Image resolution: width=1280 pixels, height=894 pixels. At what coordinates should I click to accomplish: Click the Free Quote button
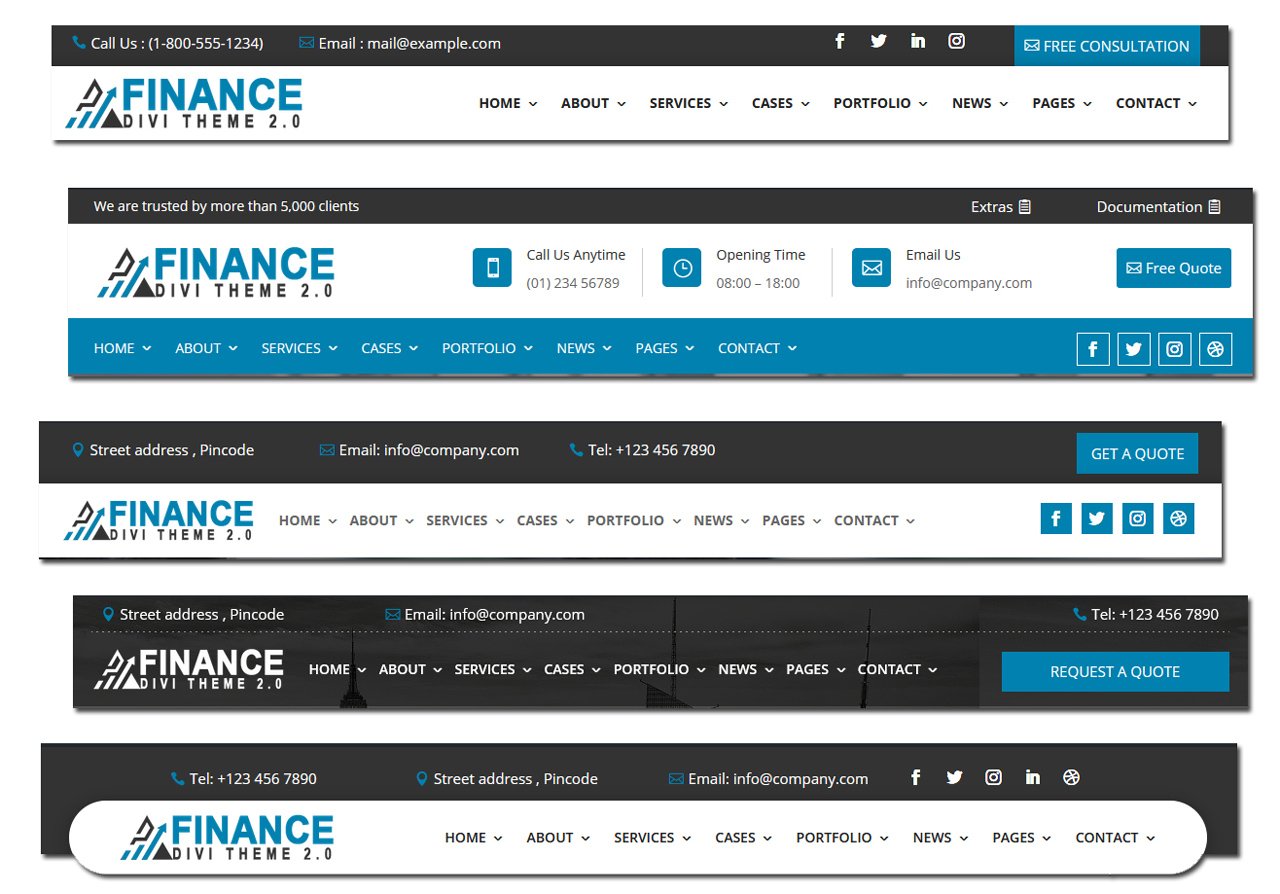click(1174, 268)
